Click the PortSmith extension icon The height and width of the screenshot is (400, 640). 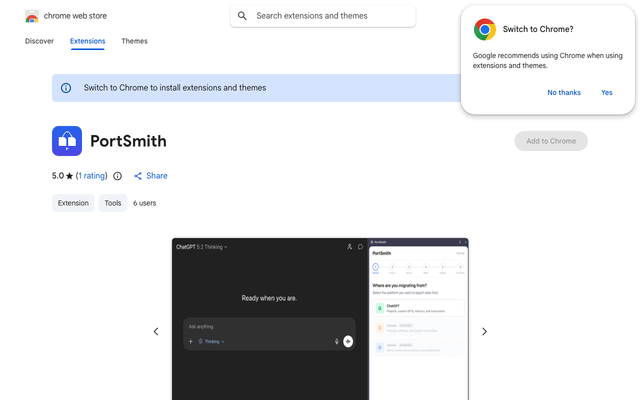tap(67, 141)
